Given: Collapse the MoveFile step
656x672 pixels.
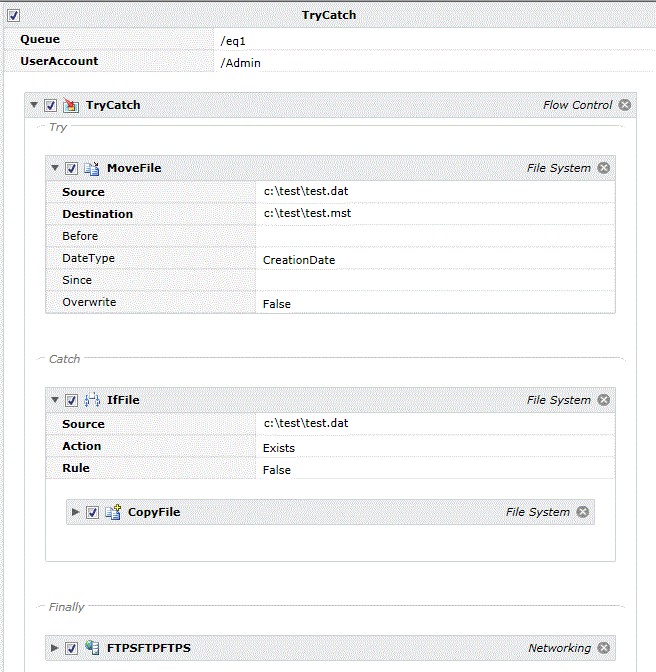Looking at the screenshot, I should tap(55, 168).
